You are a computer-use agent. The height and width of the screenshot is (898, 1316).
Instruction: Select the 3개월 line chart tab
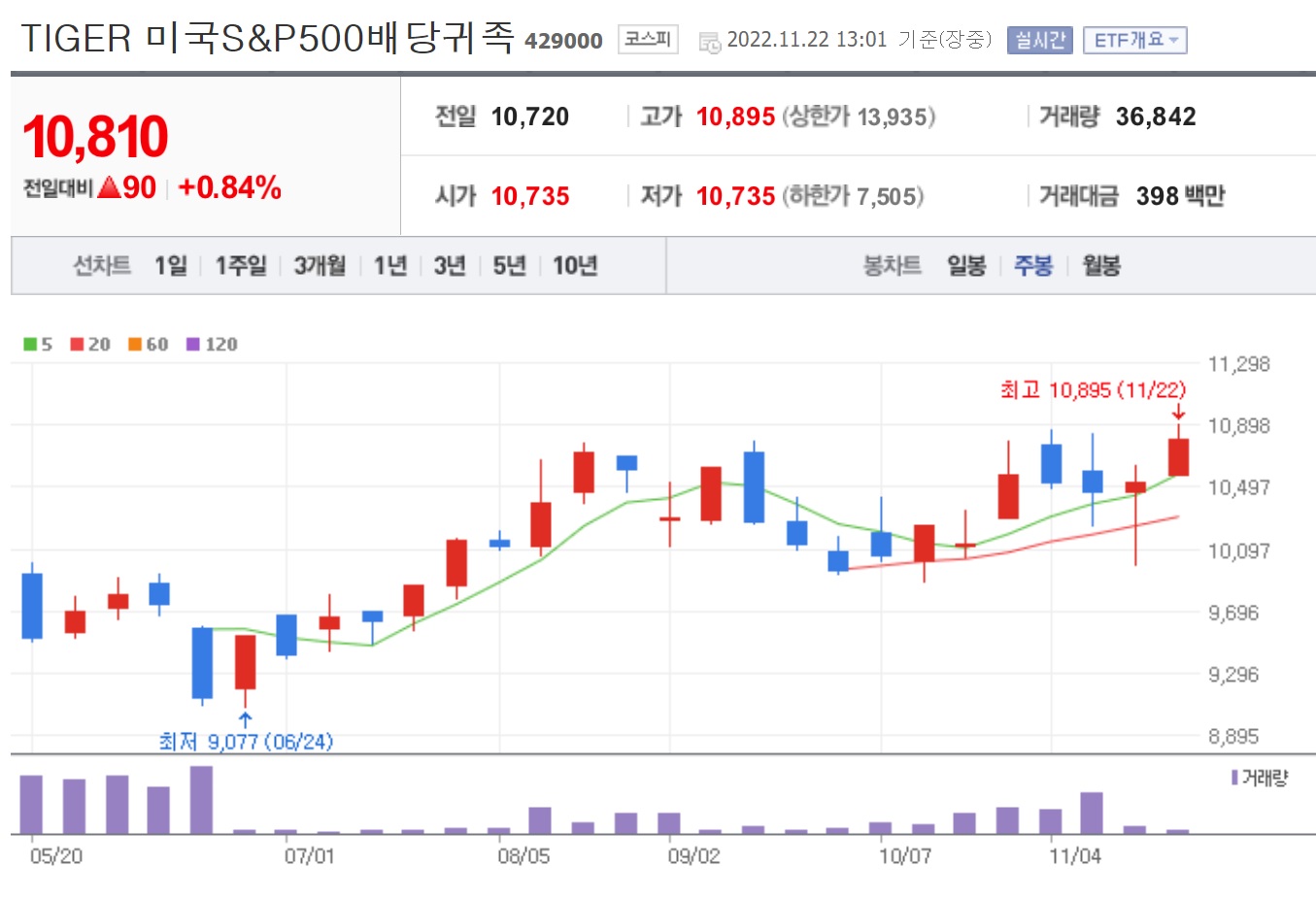tap(320, 265)
